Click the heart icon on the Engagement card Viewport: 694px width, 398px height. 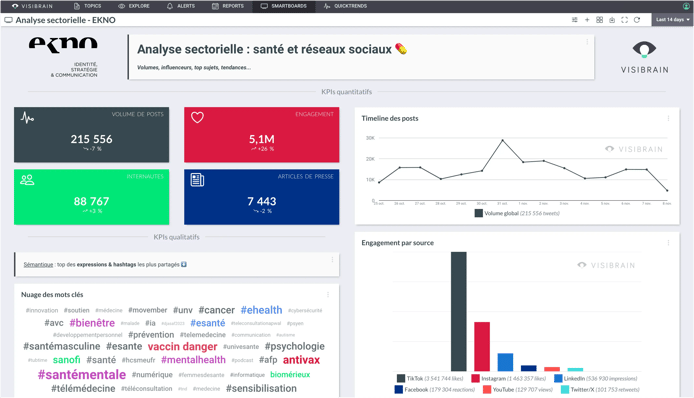coord(197,117)
